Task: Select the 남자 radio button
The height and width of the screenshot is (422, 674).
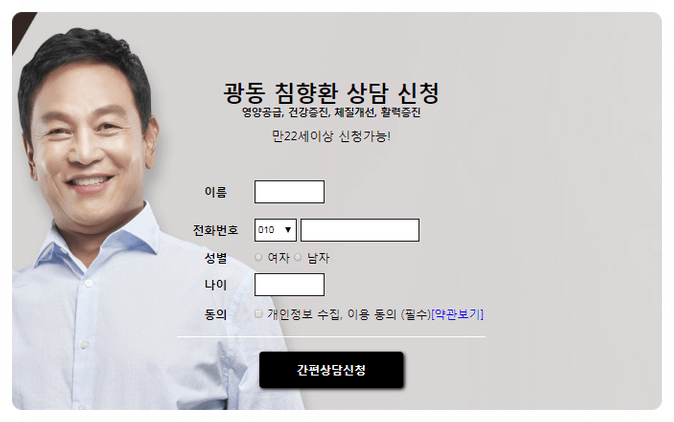Action: pyautogui.click(x=297, y=257)
